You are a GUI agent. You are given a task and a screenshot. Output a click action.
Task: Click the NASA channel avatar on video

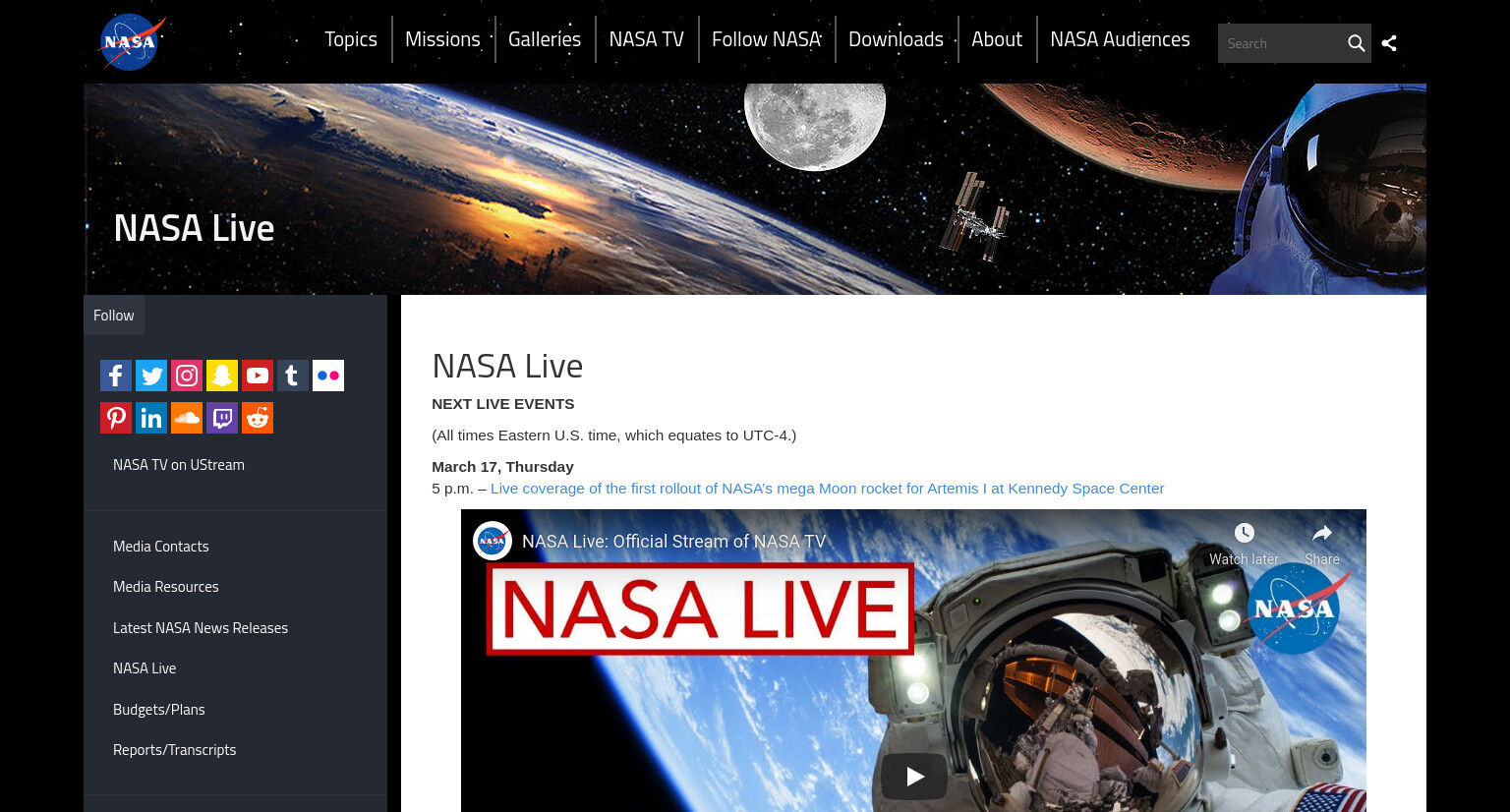tap(493, 541)
